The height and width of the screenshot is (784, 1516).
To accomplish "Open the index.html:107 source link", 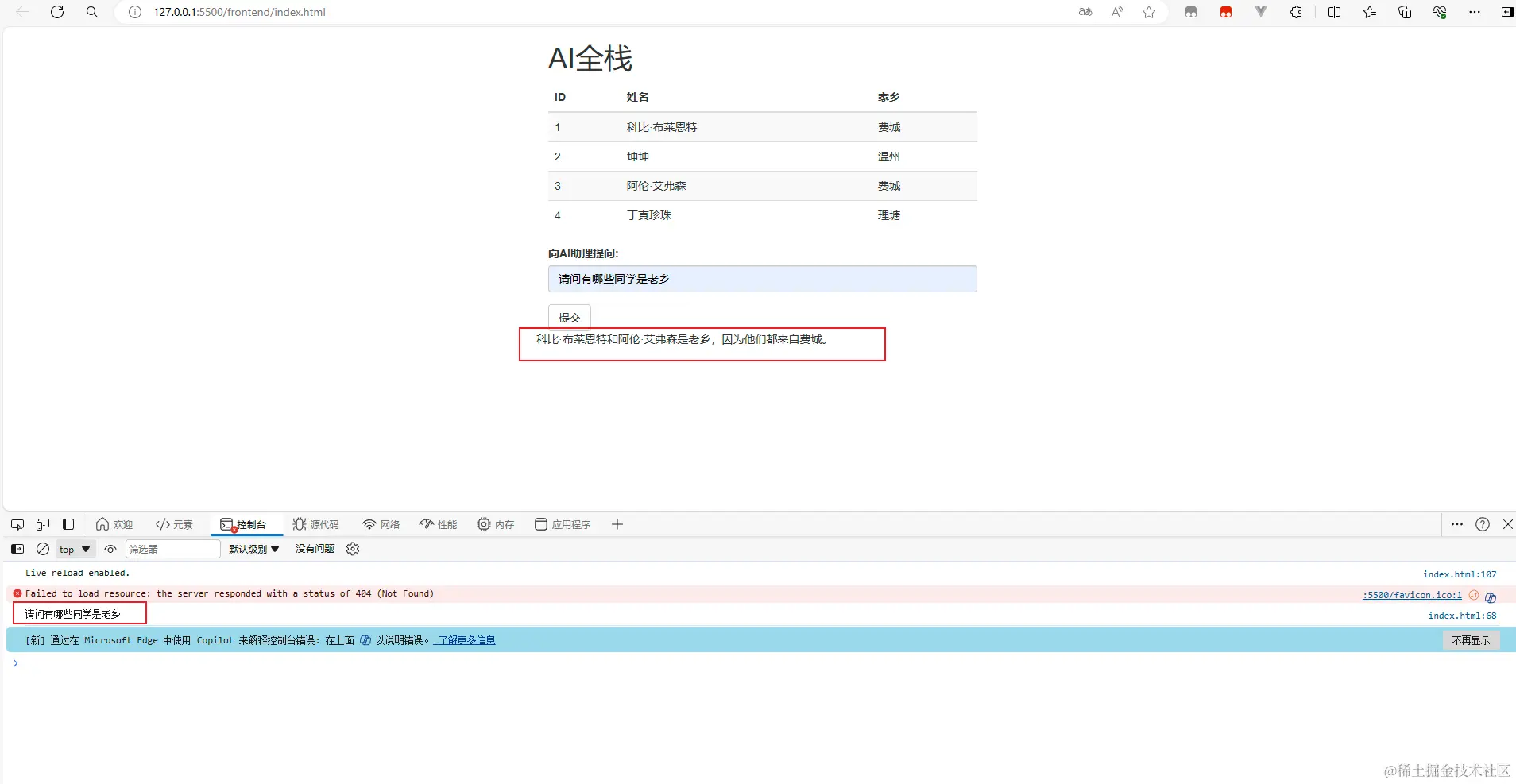I will 1460,574.
